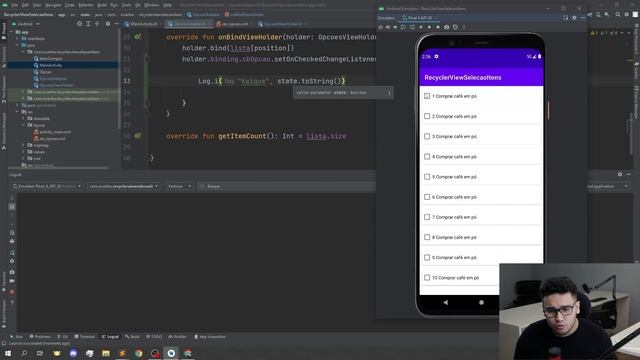Select MainActivity in the project tree

click(51, 65)
